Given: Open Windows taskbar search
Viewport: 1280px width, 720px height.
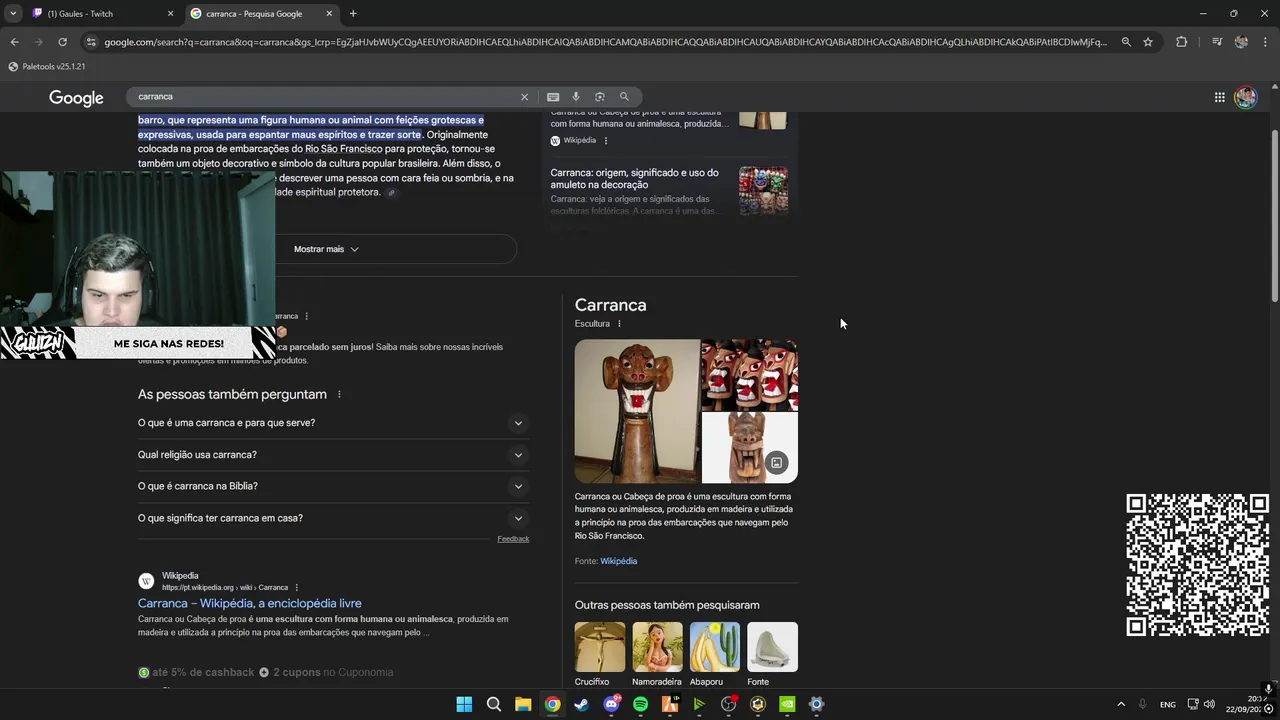Looking at the screenshot, I should [x=494, y=704].
